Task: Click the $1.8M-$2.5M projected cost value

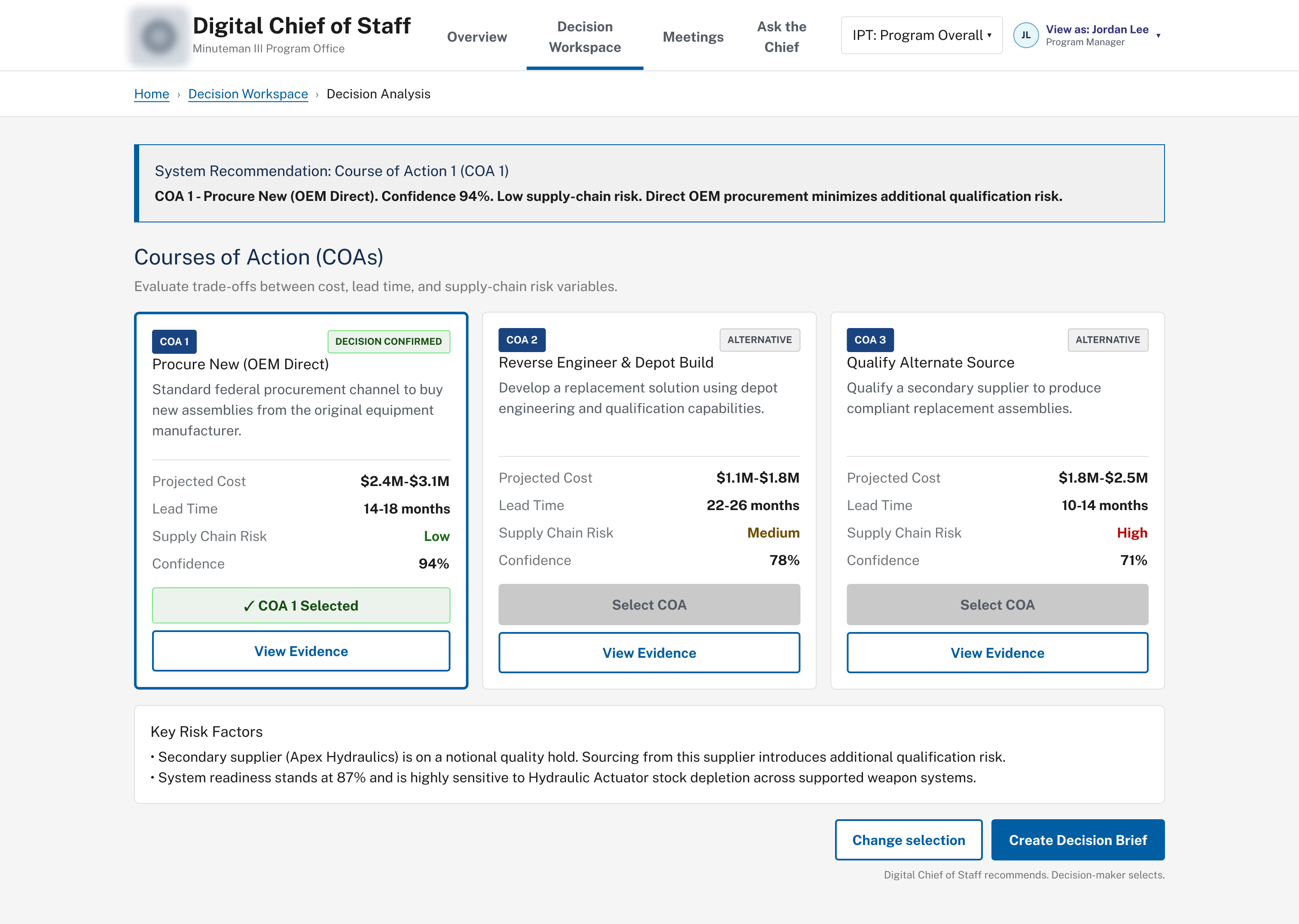Action: tap(1103, 478)
